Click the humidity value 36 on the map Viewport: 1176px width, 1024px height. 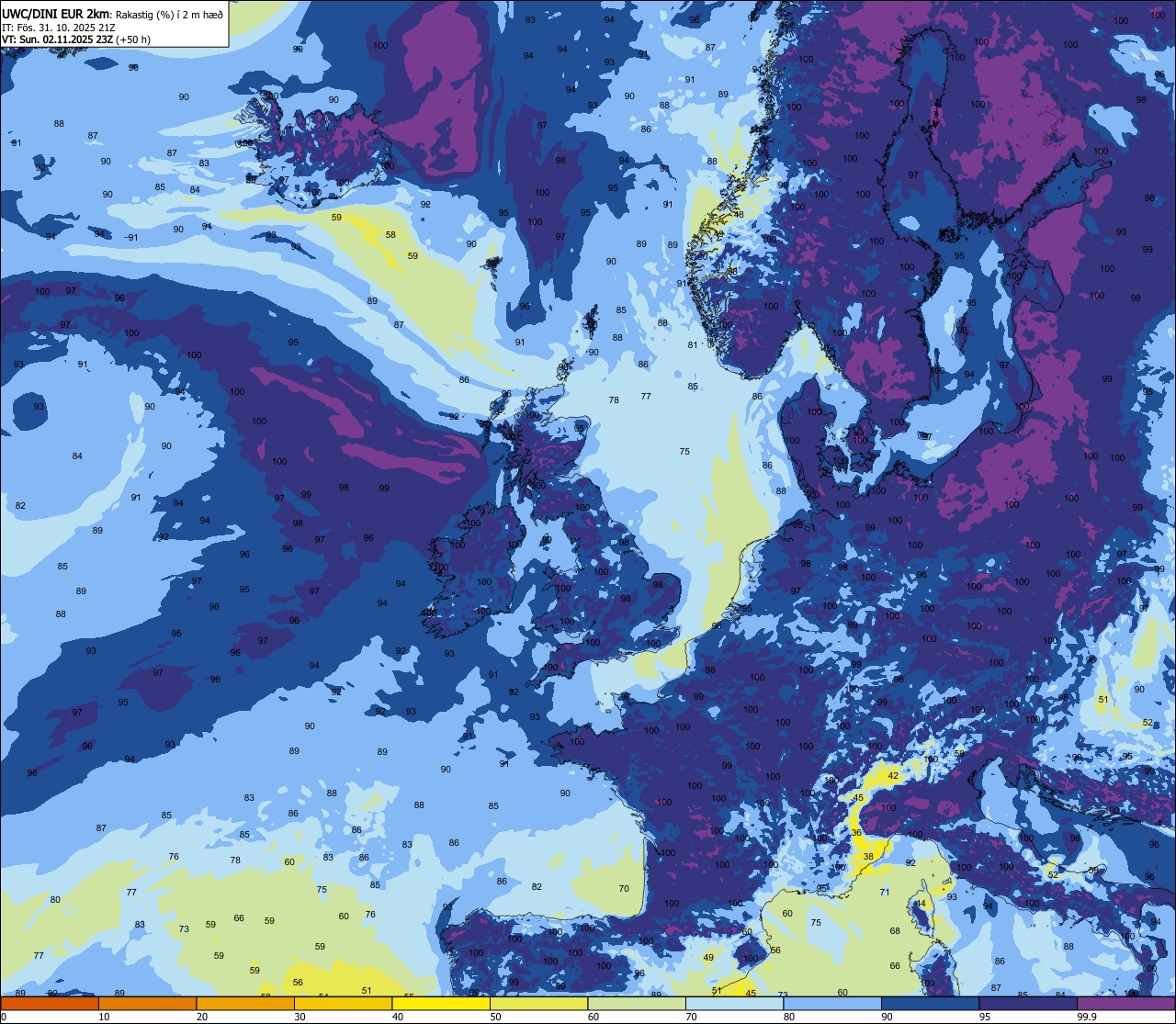856,832
